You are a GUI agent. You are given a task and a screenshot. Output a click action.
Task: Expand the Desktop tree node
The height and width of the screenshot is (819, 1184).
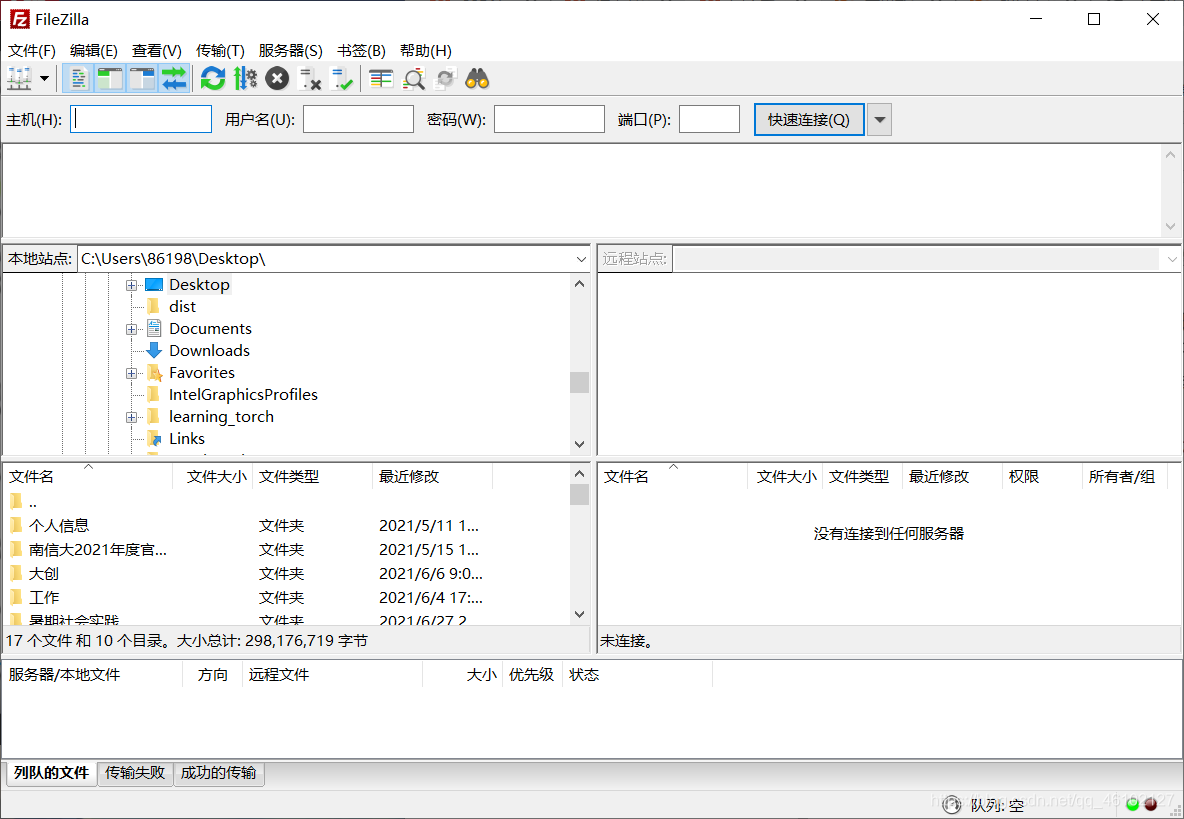[x=131, y=285]
